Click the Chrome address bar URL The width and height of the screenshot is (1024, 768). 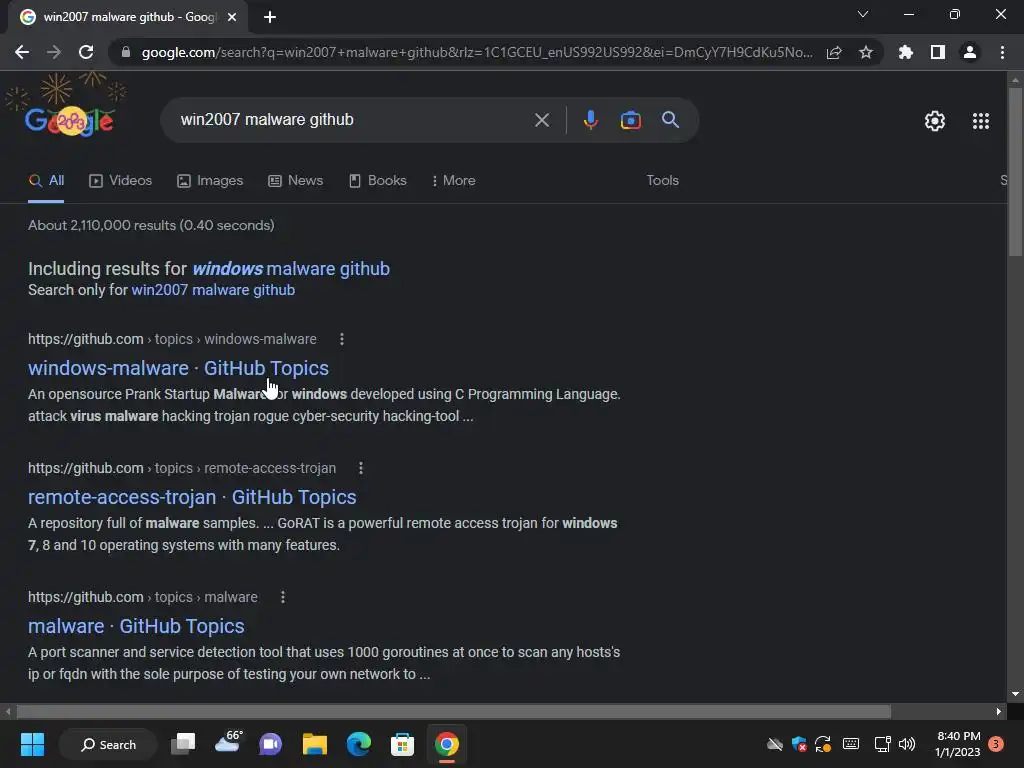tap(477, 52)
